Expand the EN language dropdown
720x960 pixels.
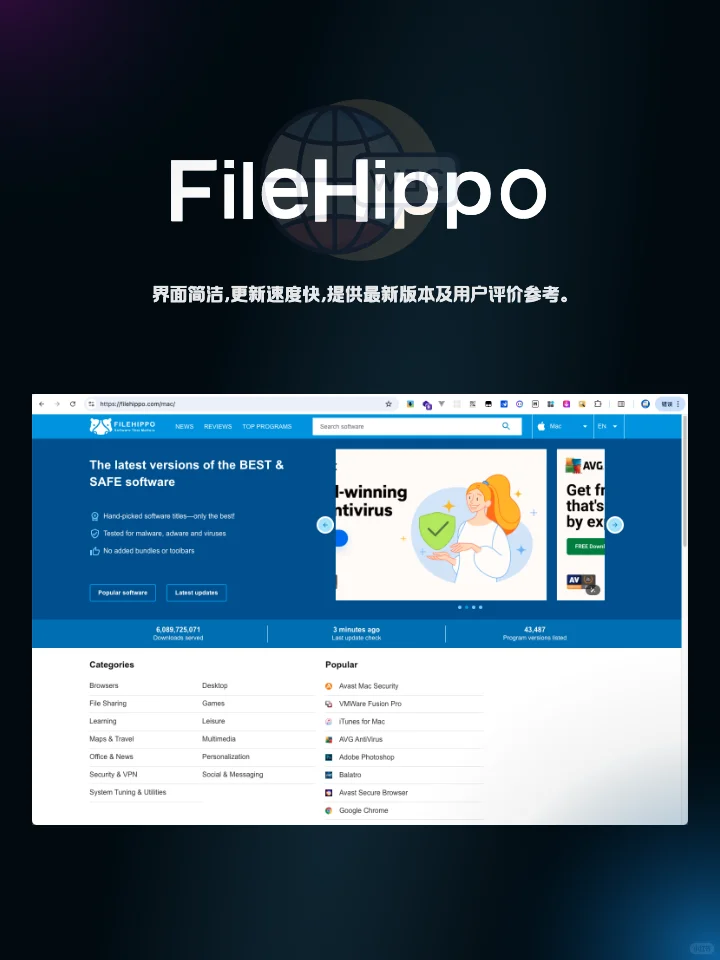[608, 426]
